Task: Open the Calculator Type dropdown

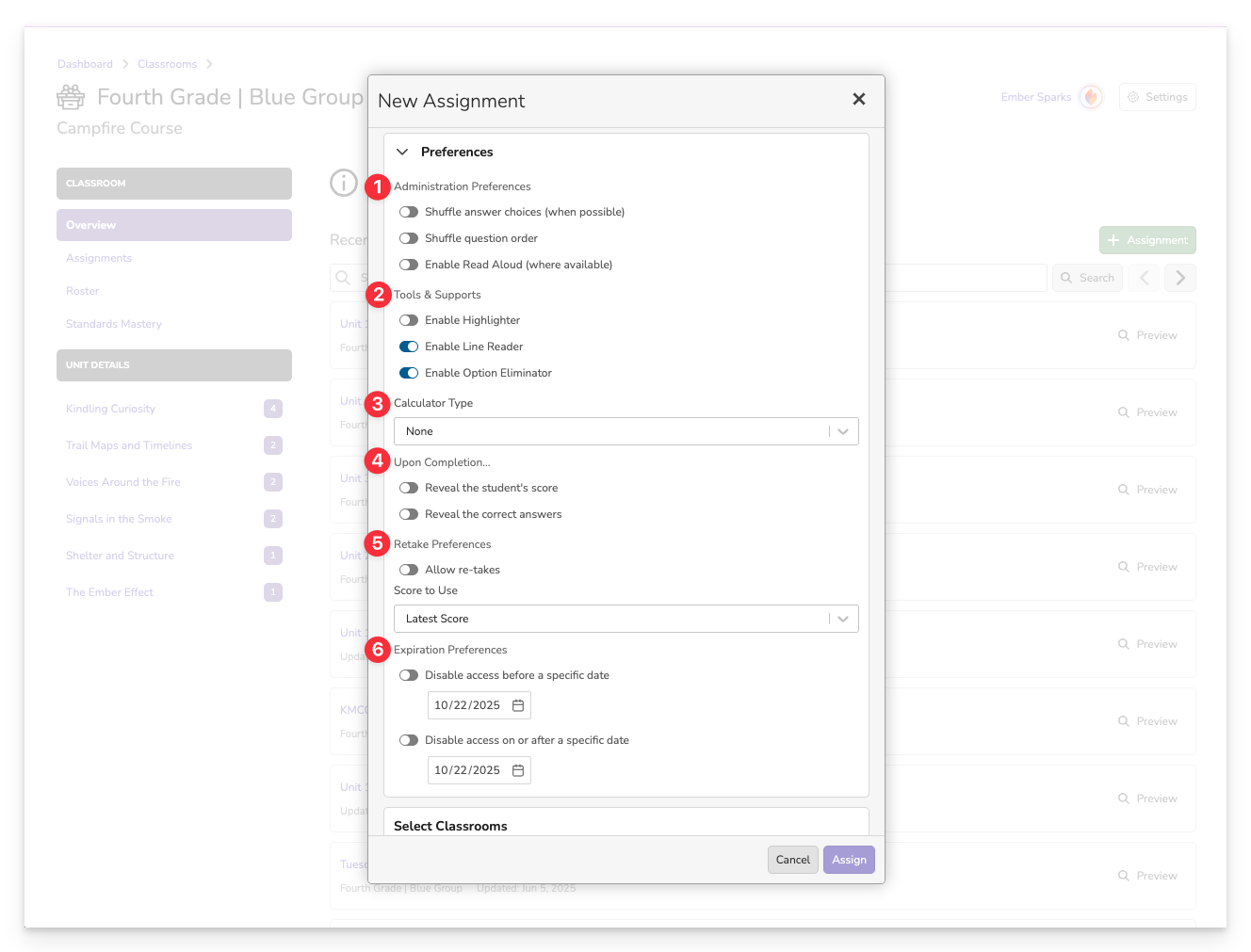Action: (625, 431)
